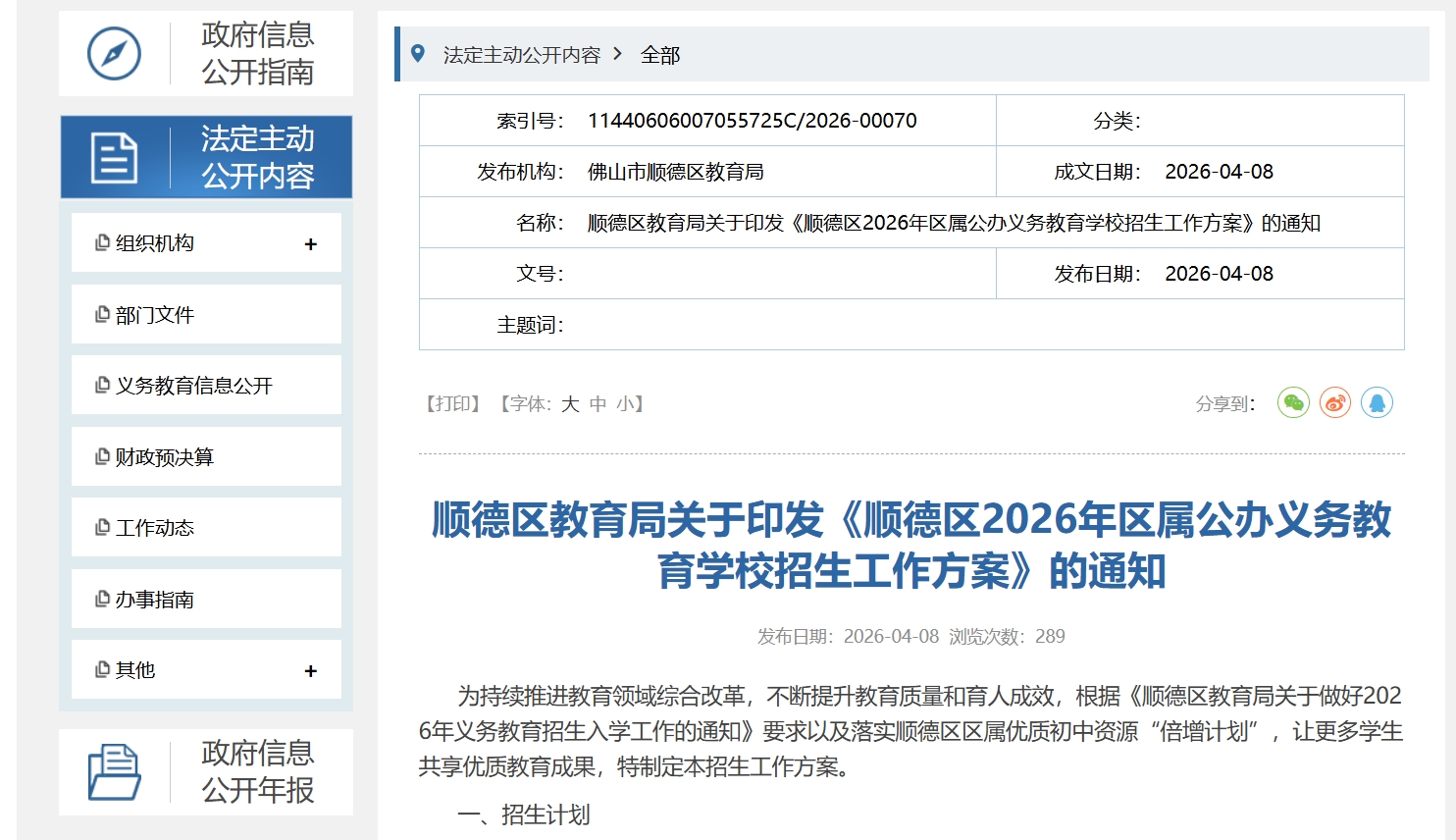Open 办事指南 menu item
1456x840 pixels.
[x=154, y=600]
